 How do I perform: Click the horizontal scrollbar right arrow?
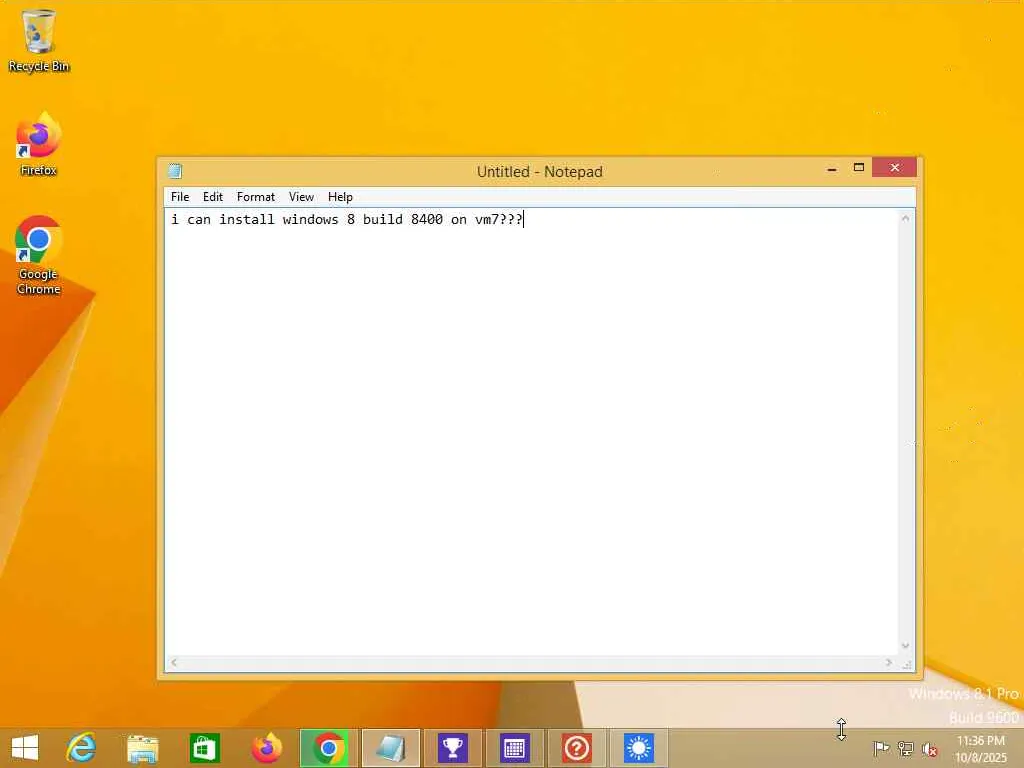(888, 662)
